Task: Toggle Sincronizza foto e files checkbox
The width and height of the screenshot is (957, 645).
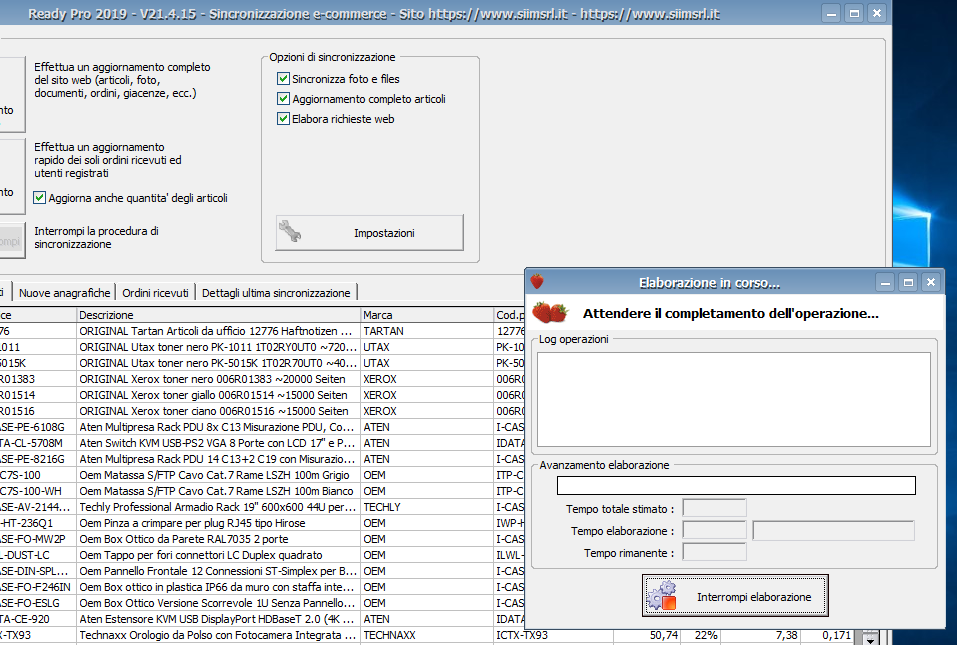Action: click(283, 79)
